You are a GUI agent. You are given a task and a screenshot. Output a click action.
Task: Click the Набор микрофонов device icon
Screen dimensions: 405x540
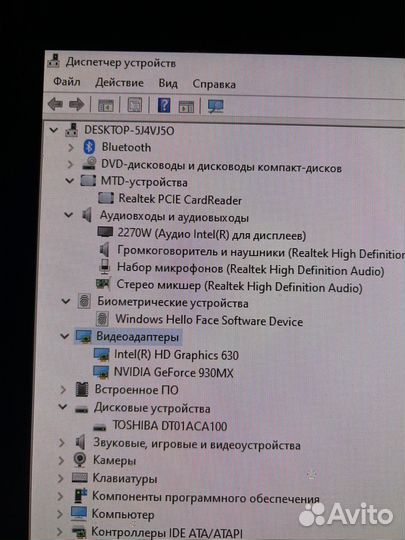coord(104,267)
